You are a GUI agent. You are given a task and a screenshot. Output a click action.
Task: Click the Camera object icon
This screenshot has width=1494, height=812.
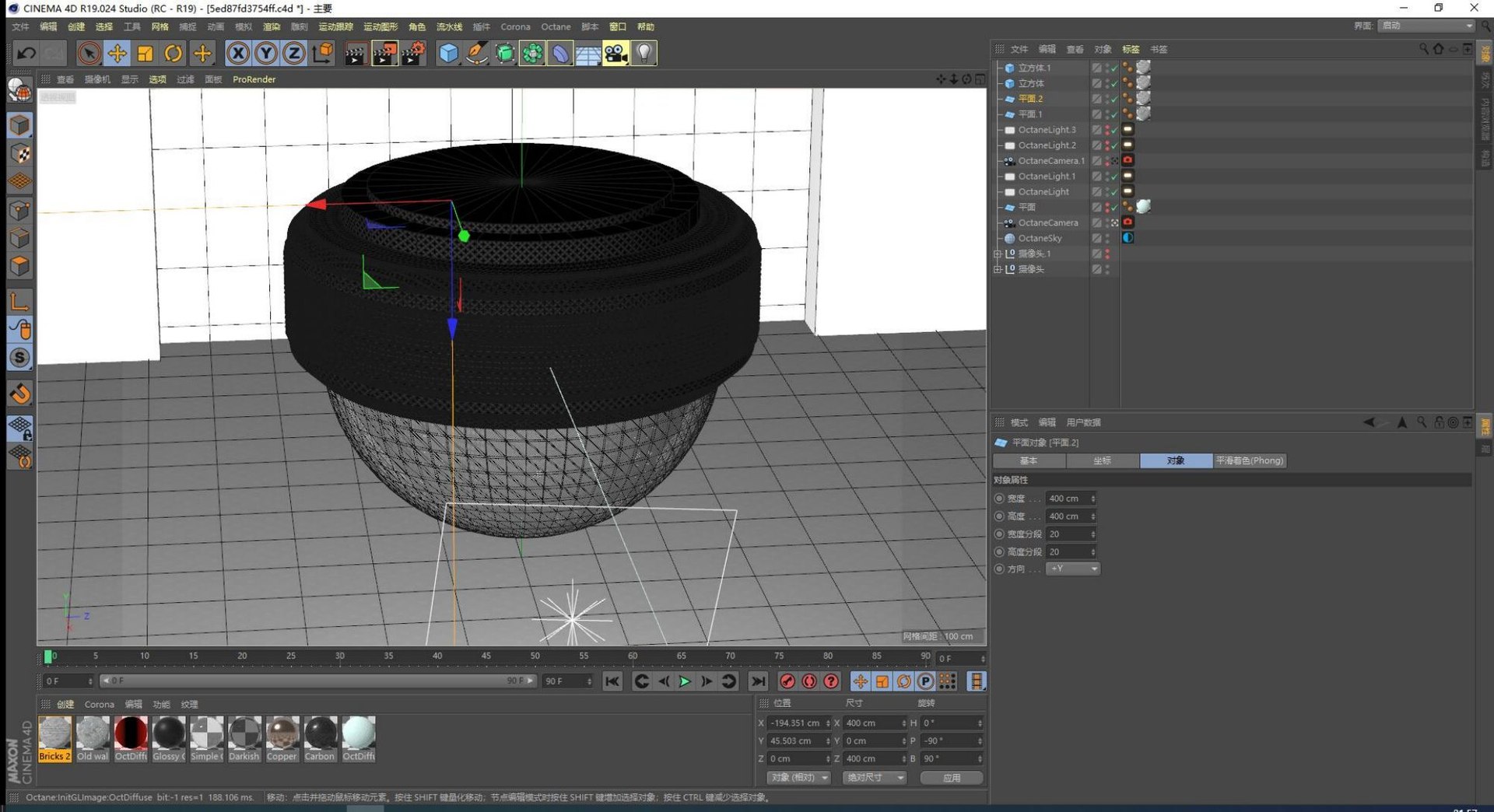point(615,53)
